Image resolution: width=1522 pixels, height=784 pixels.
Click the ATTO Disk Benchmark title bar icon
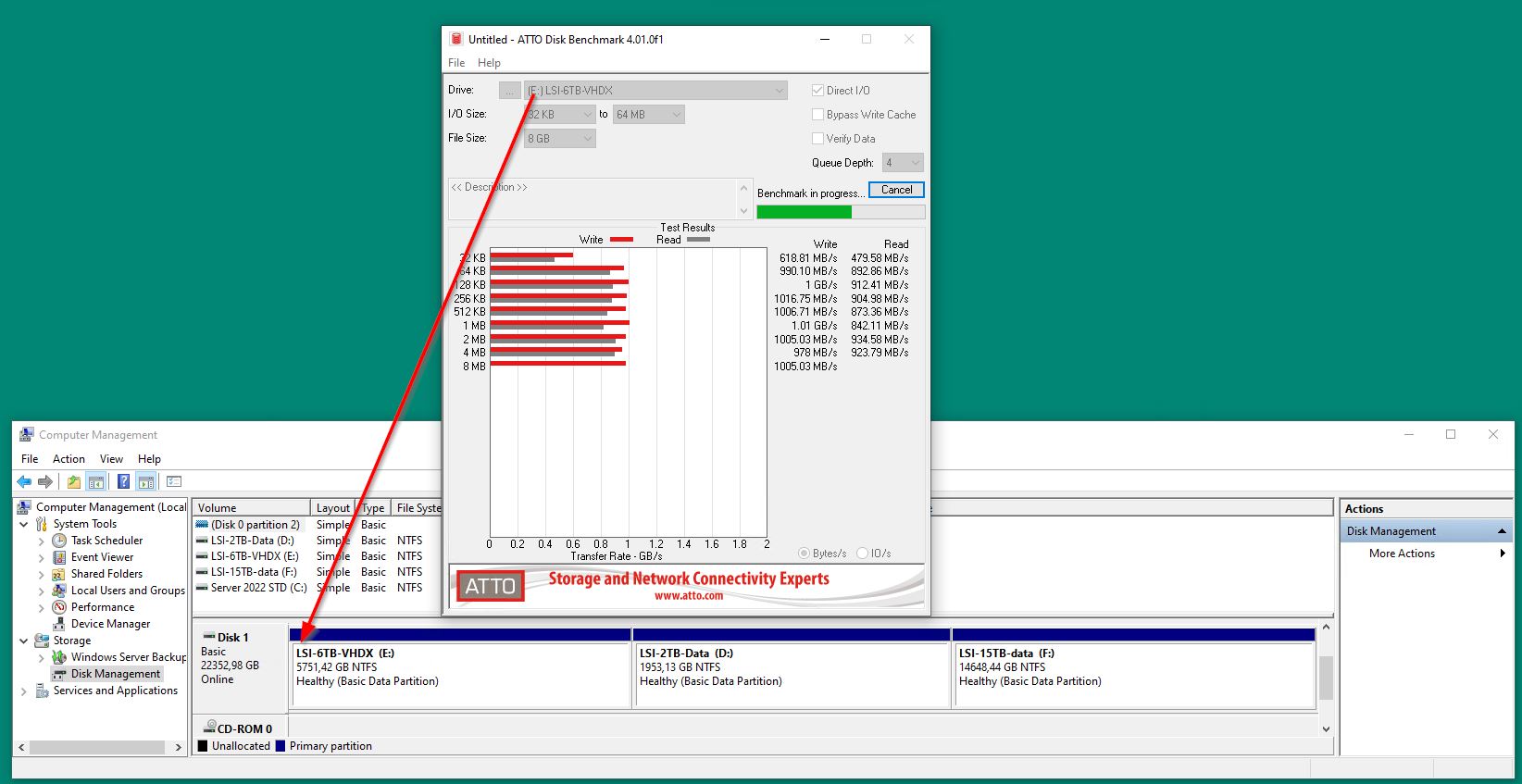pyautogui.click(x=455, y=39)
